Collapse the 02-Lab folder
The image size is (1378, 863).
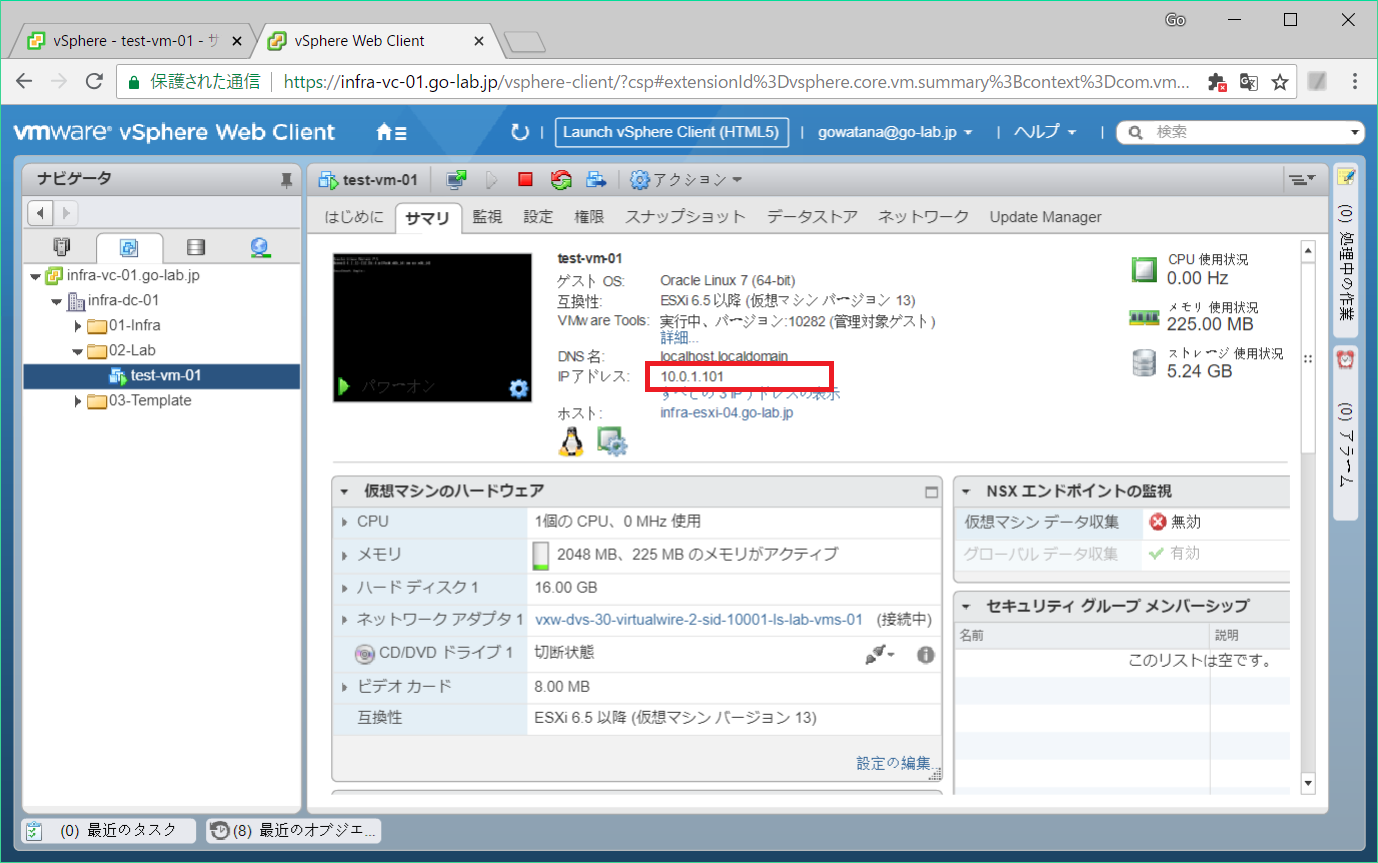click(x=79, y=351)
